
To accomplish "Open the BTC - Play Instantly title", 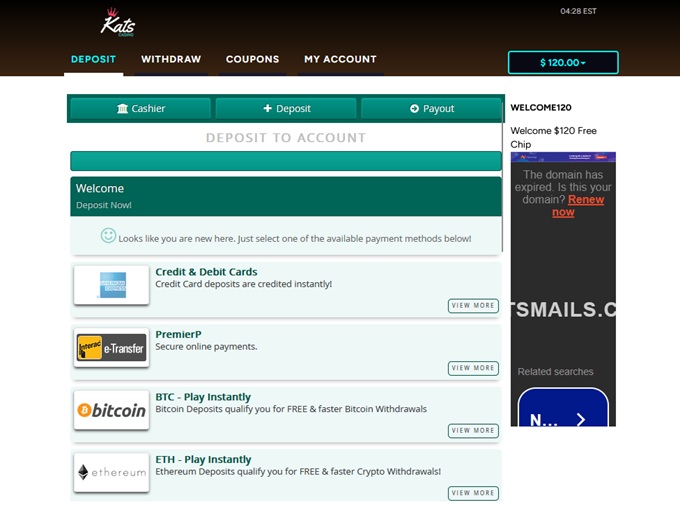I will tap(203, 397).
